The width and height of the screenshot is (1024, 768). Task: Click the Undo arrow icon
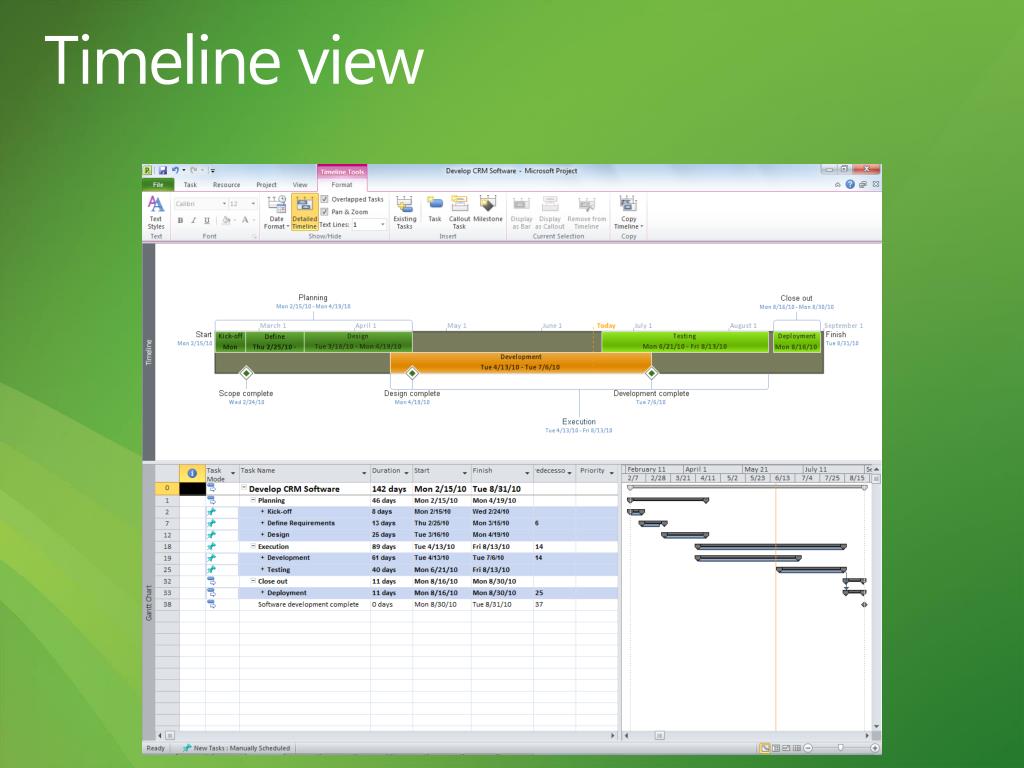175,170
